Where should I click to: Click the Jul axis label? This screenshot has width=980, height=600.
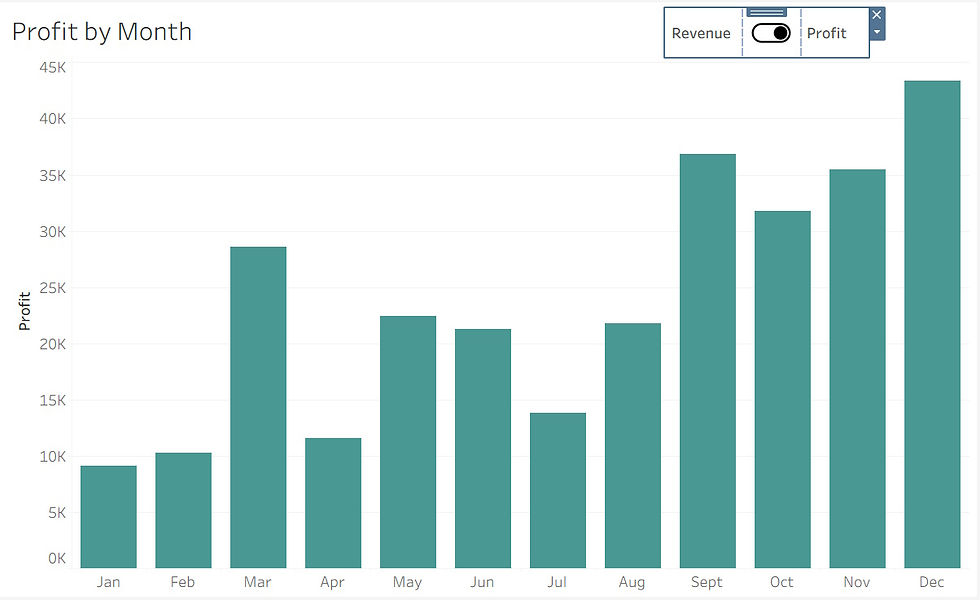557,582
